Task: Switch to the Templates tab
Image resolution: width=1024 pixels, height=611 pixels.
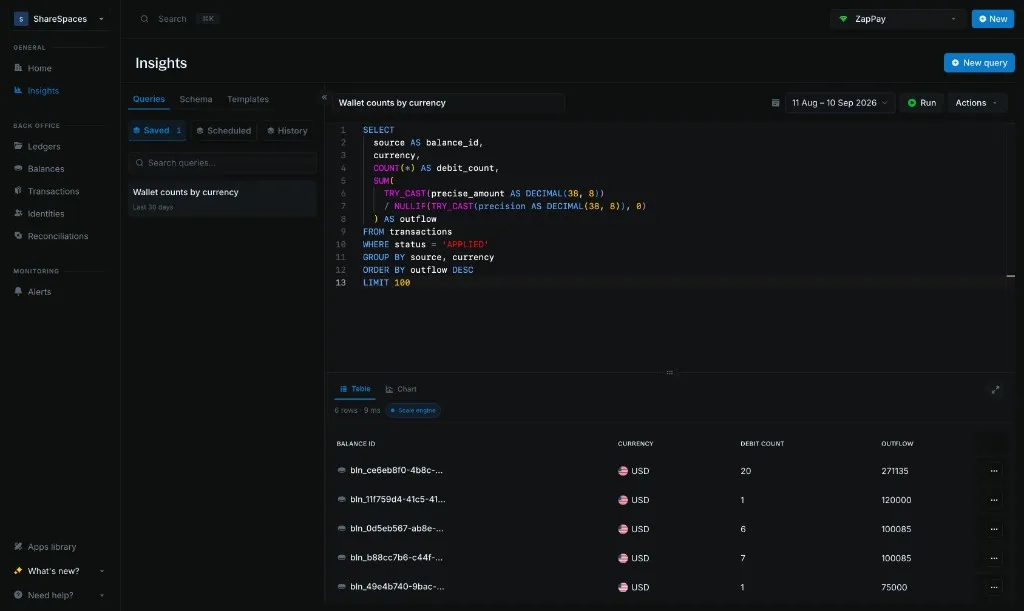Action: click(248, 99)
